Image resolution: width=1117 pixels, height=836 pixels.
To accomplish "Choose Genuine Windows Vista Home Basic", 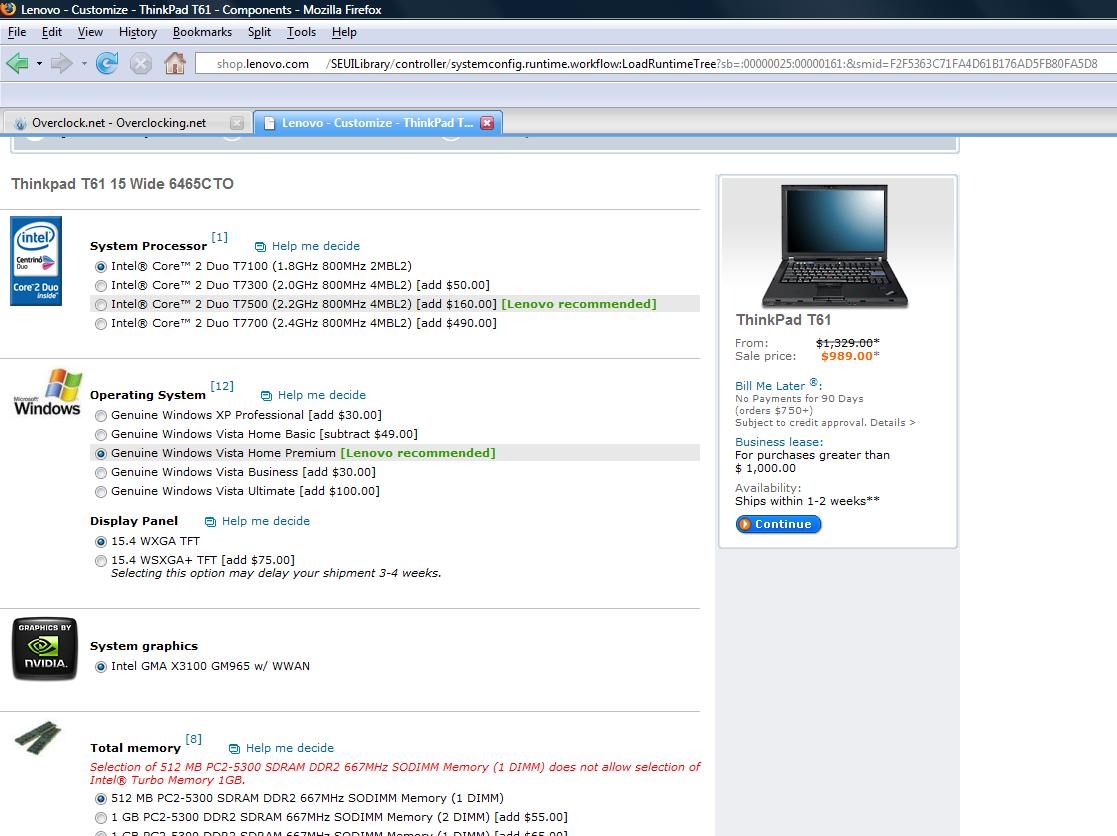I will click(x=100, y=434).
